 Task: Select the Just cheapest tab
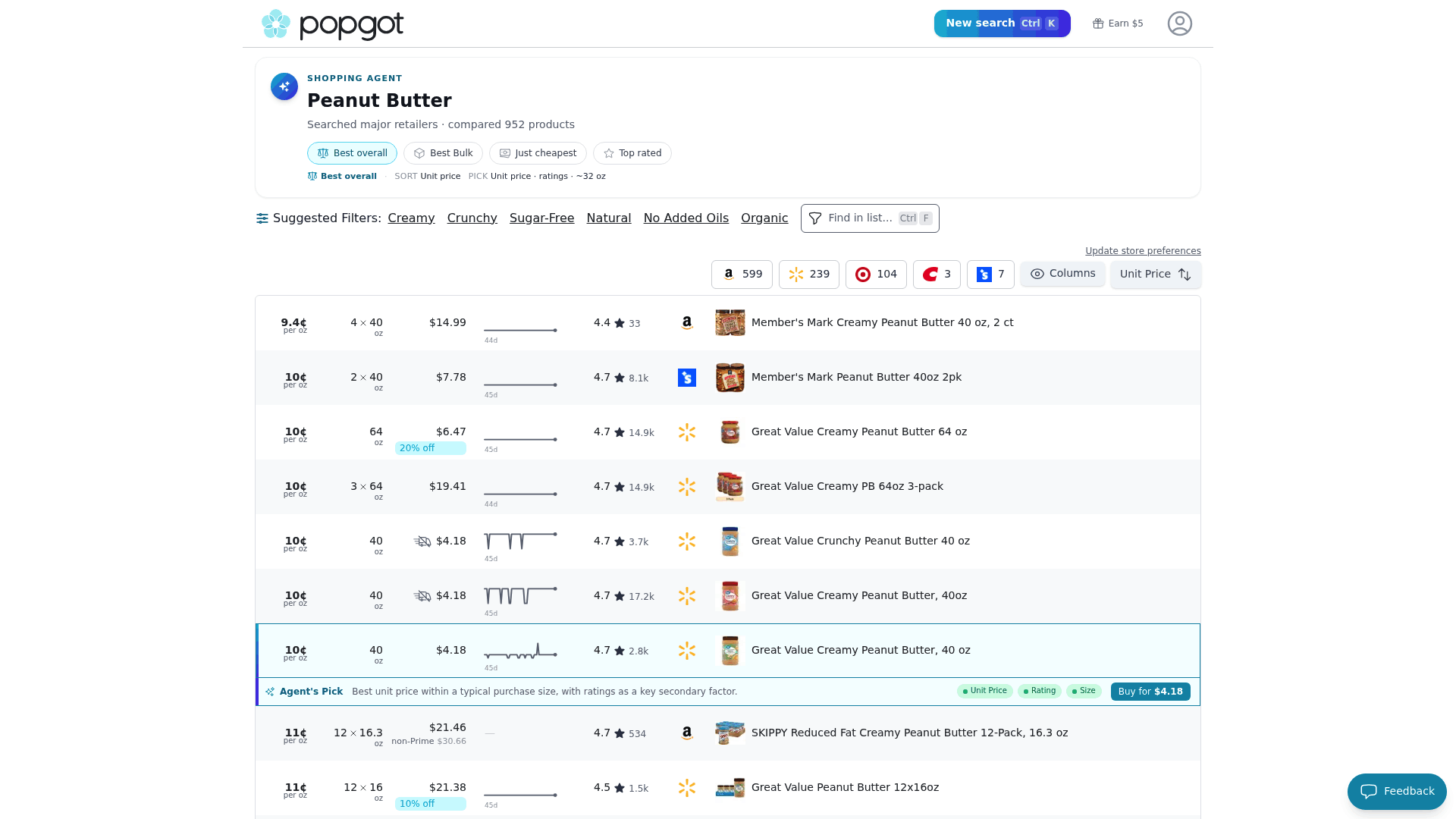pos(538,153)
